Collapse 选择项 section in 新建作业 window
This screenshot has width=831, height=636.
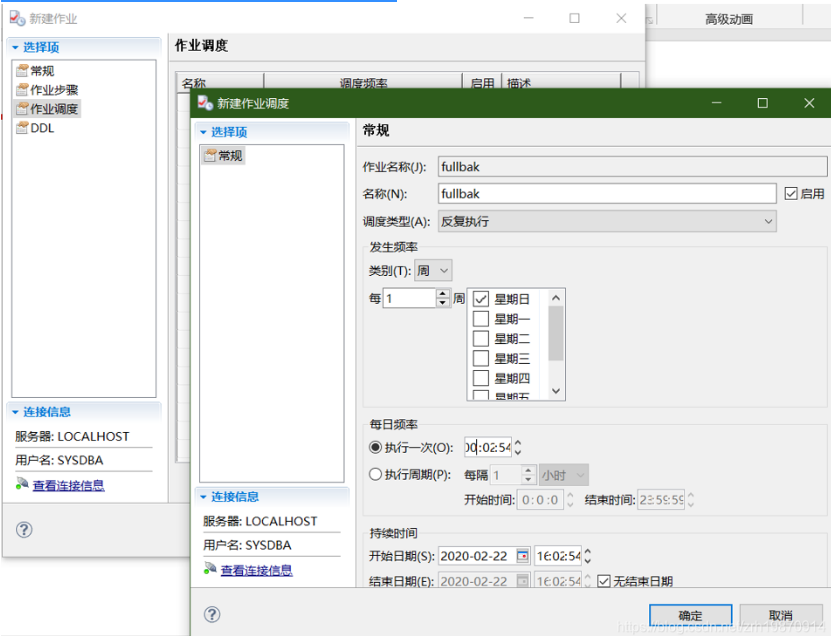click(x=15, y=48)
